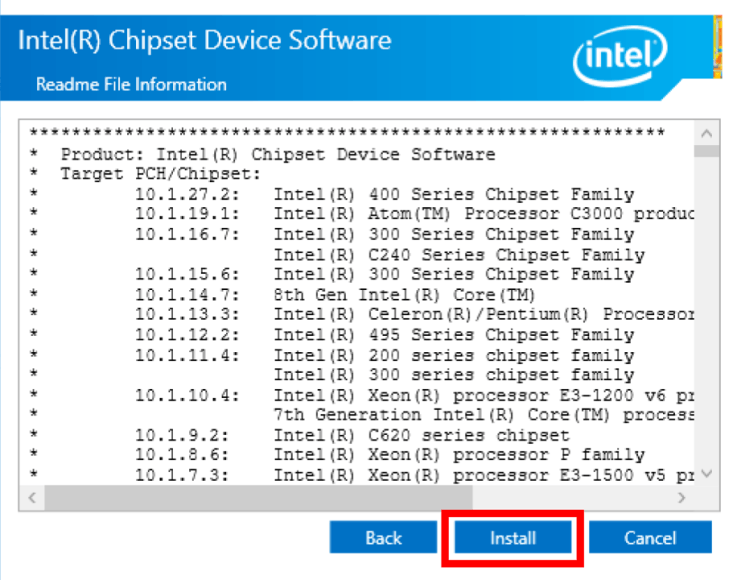This screenshot has height=580, width=737.
Task: Go Back to previous step
Action: tap(383, 537)
